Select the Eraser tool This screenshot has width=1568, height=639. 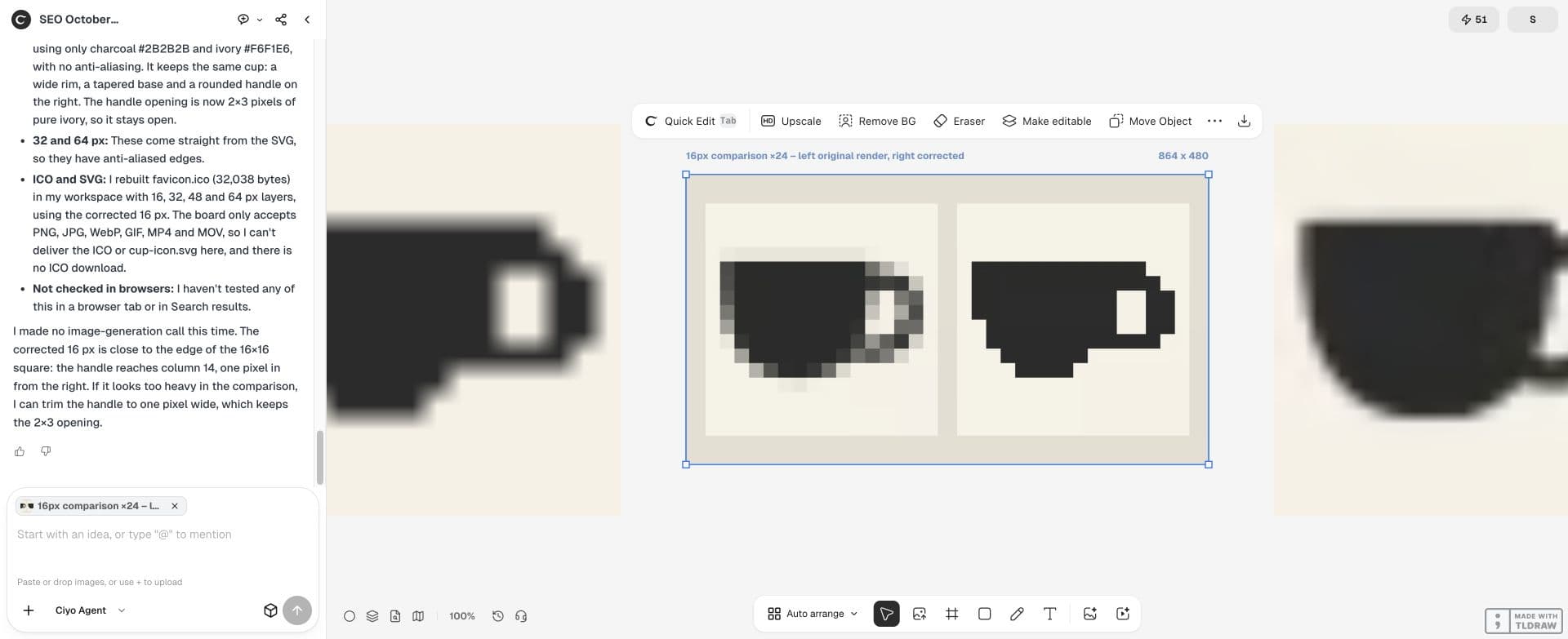click(960, 121)
